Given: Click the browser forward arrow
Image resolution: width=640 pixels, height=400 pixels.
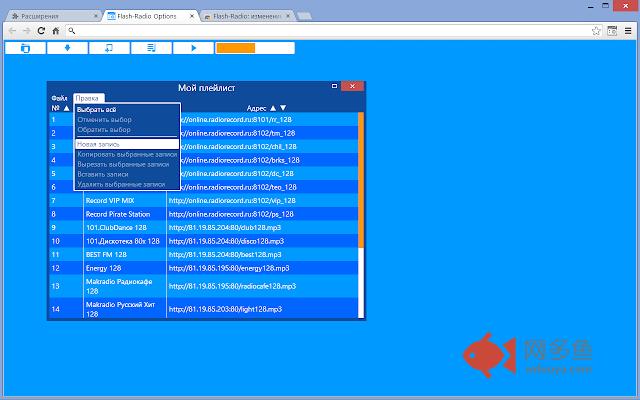Looking at the screenshot, I should pyautogui.click(x=27, y=31).
